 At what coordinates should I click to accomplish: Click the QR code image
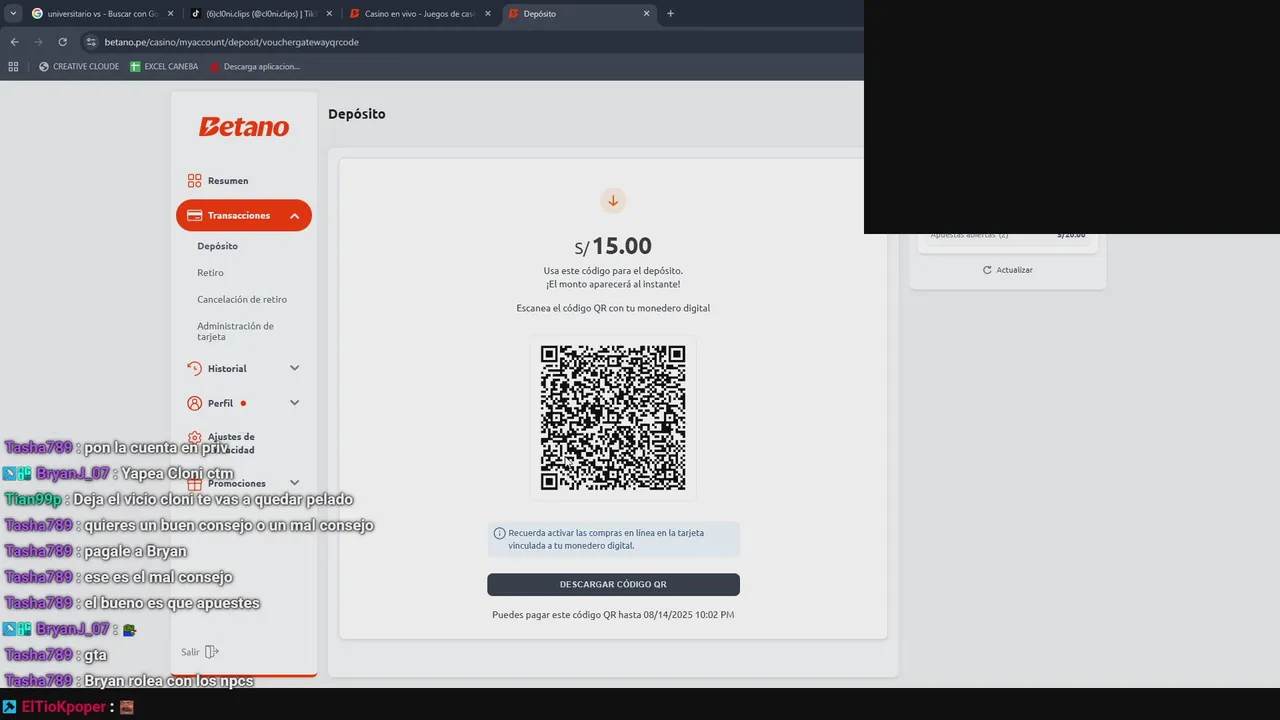613,417
